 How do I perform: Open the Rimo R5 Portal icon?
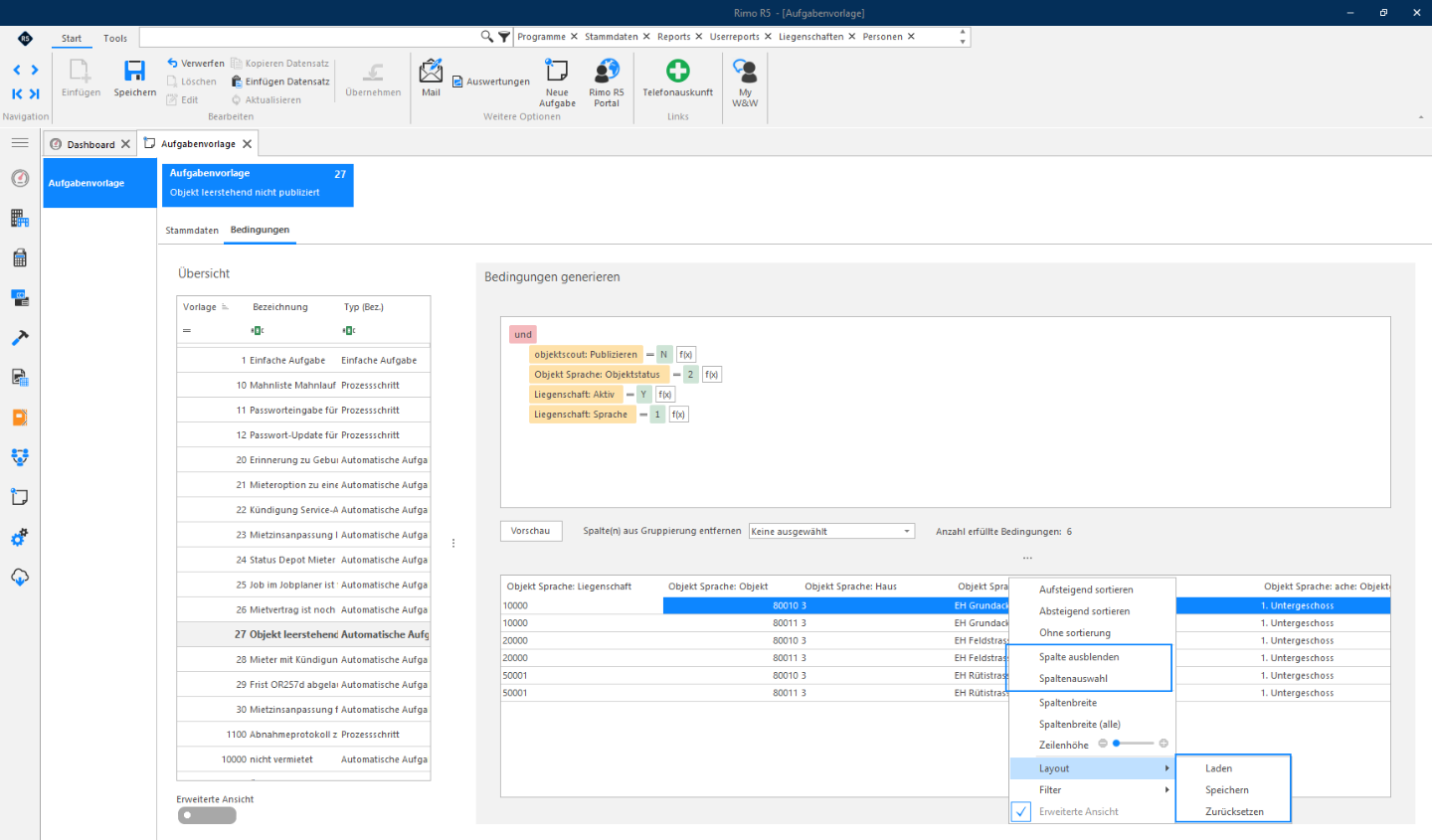[x=607, y=71]
